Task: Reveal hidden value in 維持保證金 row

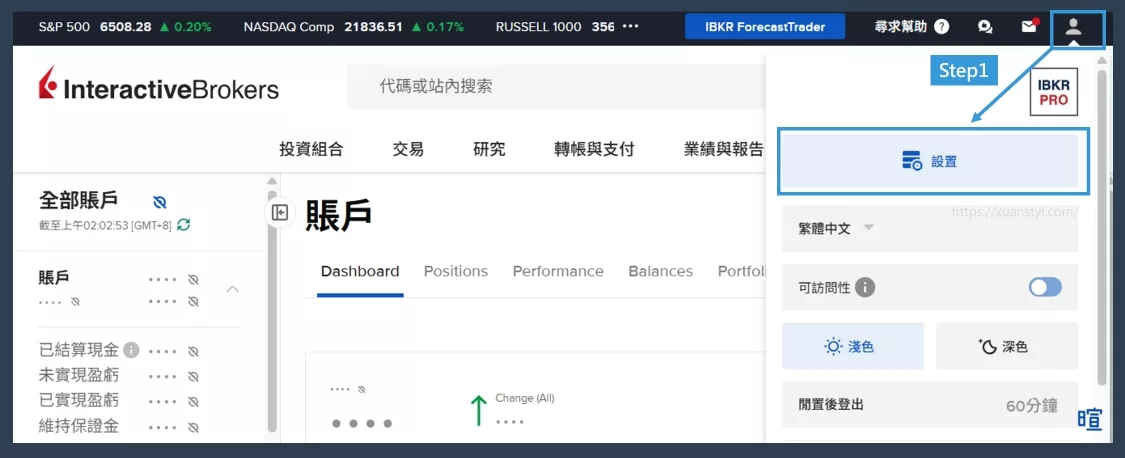Action: (193, 428)
